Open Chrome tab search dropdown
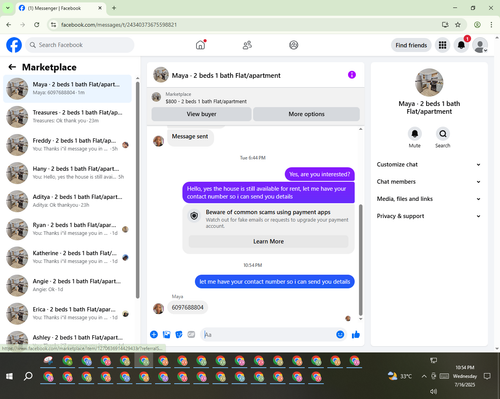 [7, 8]
